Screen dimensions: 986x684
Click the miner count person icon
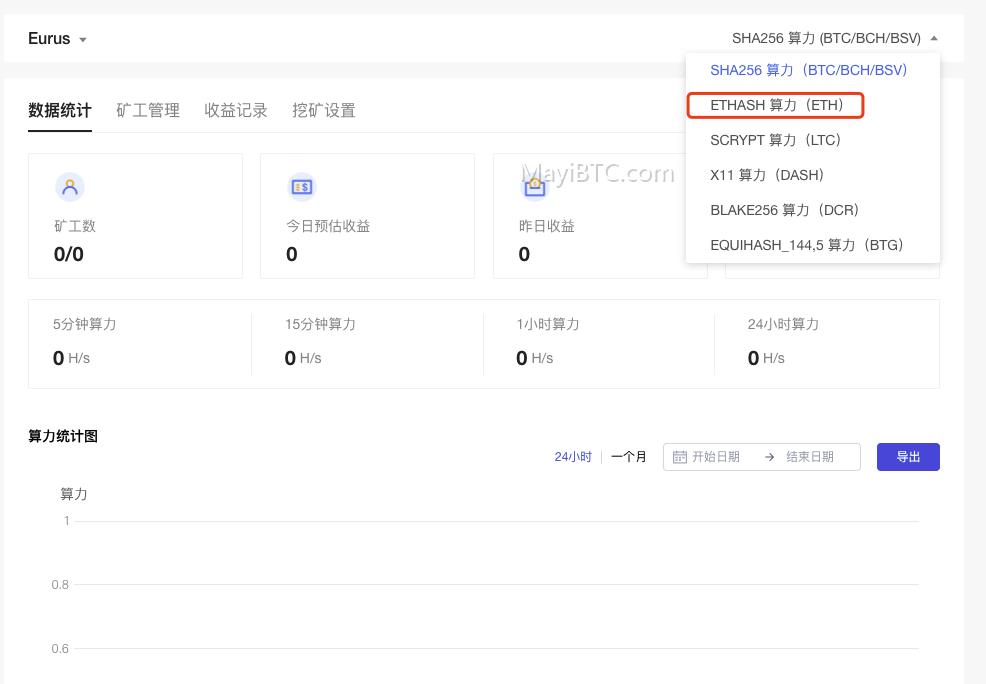pyautogui.click(x=70, y=187)
